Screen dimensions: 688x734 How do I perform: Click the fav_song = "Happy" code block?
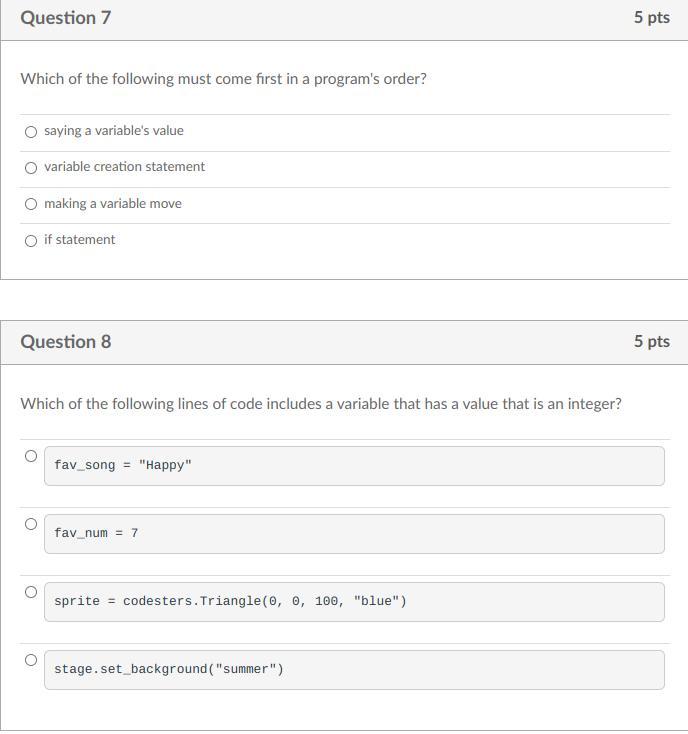pos(354,466)
